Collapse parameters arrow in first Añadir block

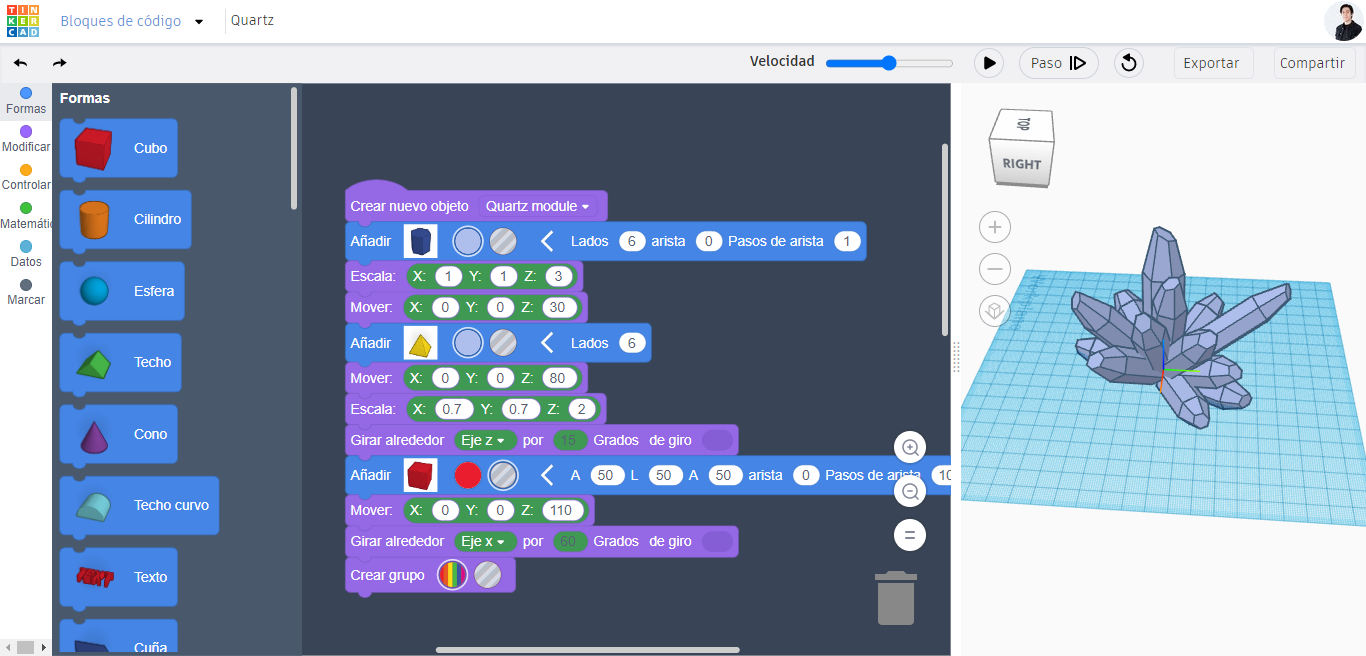(547, 241)
